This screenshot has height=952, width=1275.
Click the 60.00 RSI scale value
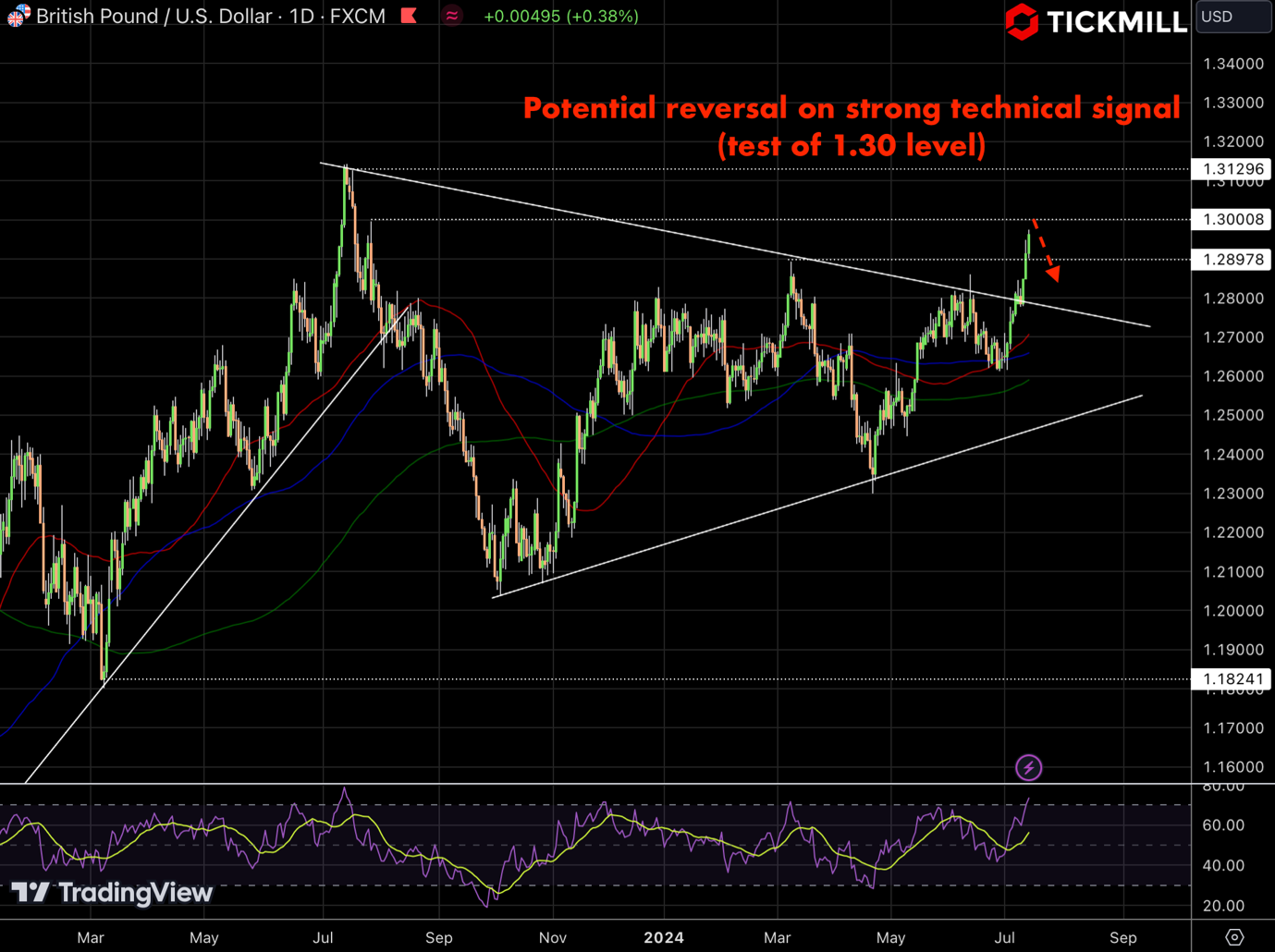1223,825
